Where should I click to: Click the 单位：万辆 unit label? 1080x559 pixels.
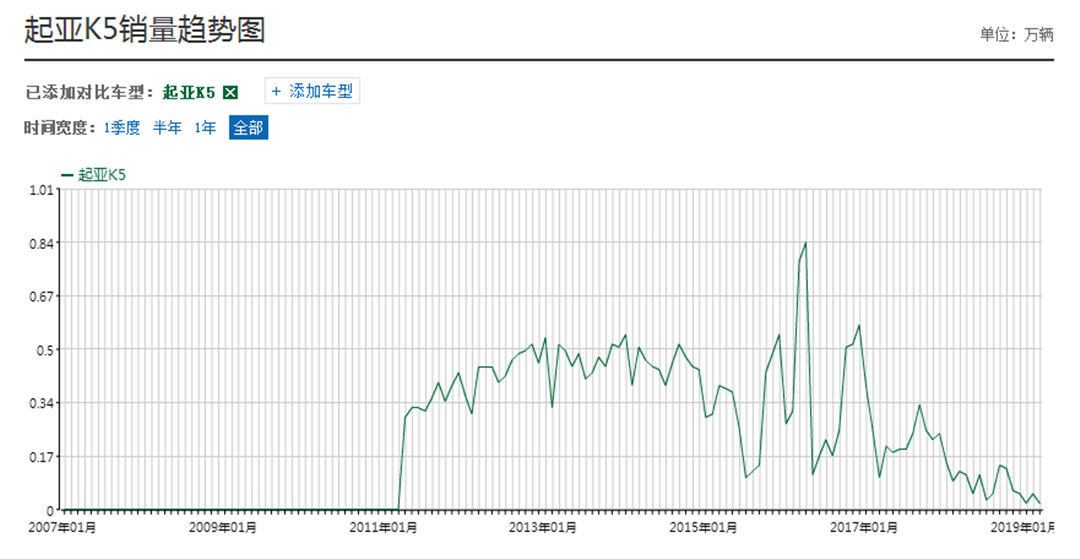coord(1016,34)
